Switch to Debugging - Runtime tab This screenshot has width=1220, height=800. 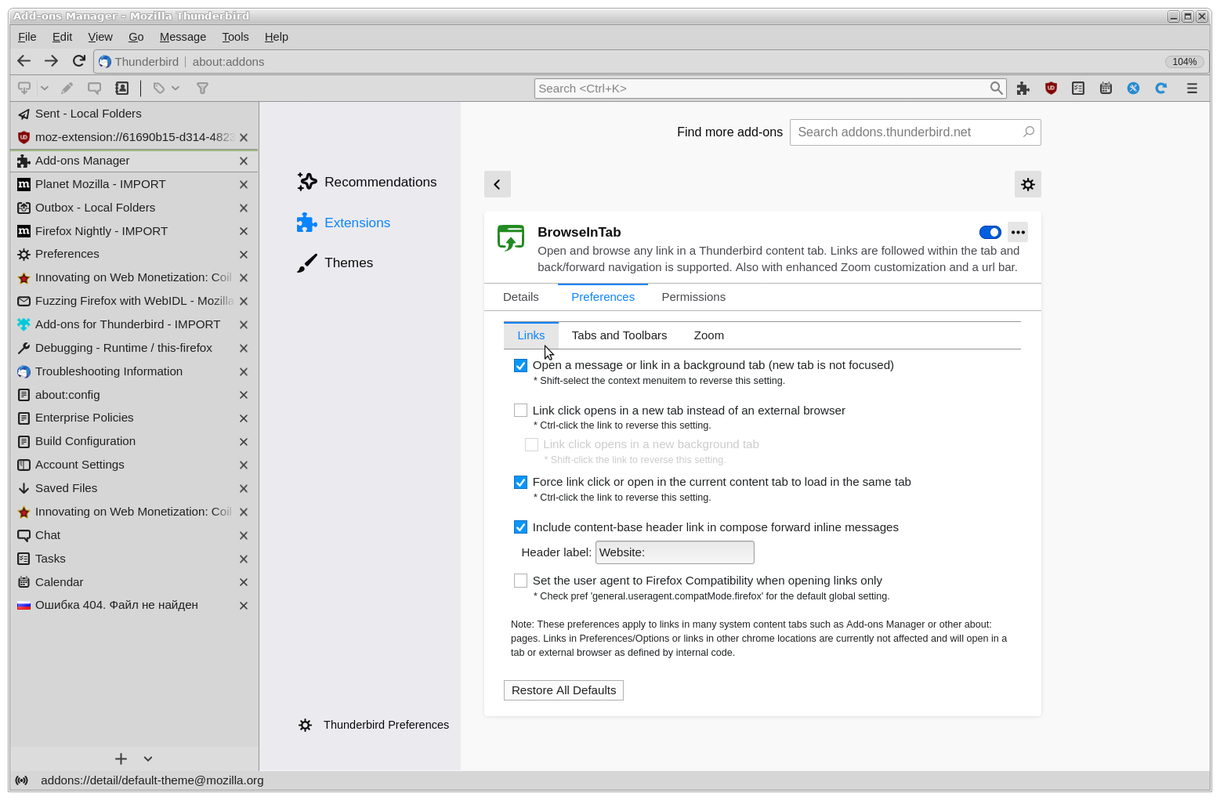pos(134,348)
